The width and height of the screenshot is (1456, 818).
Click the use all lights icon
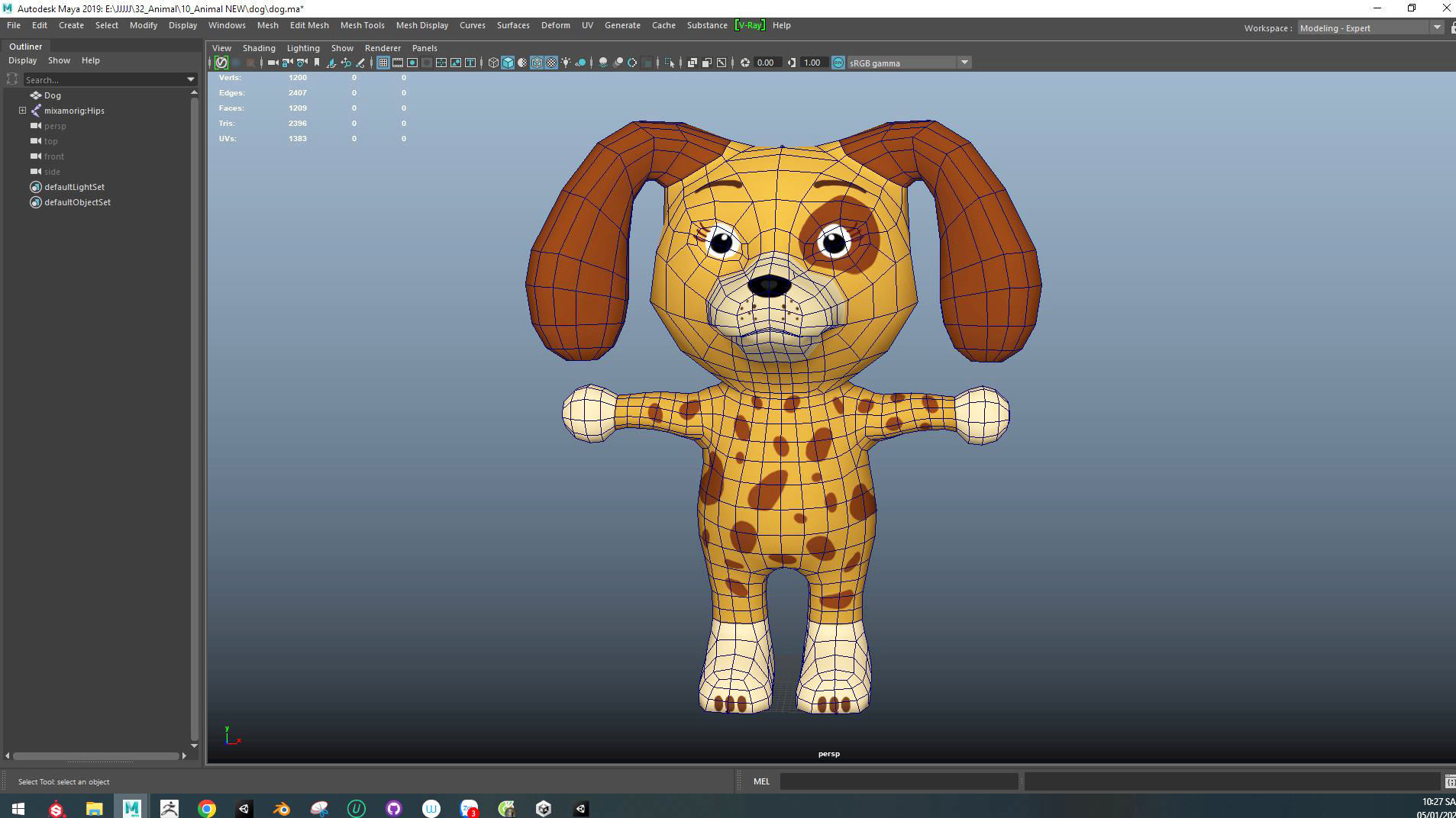[x=566, y=63]
